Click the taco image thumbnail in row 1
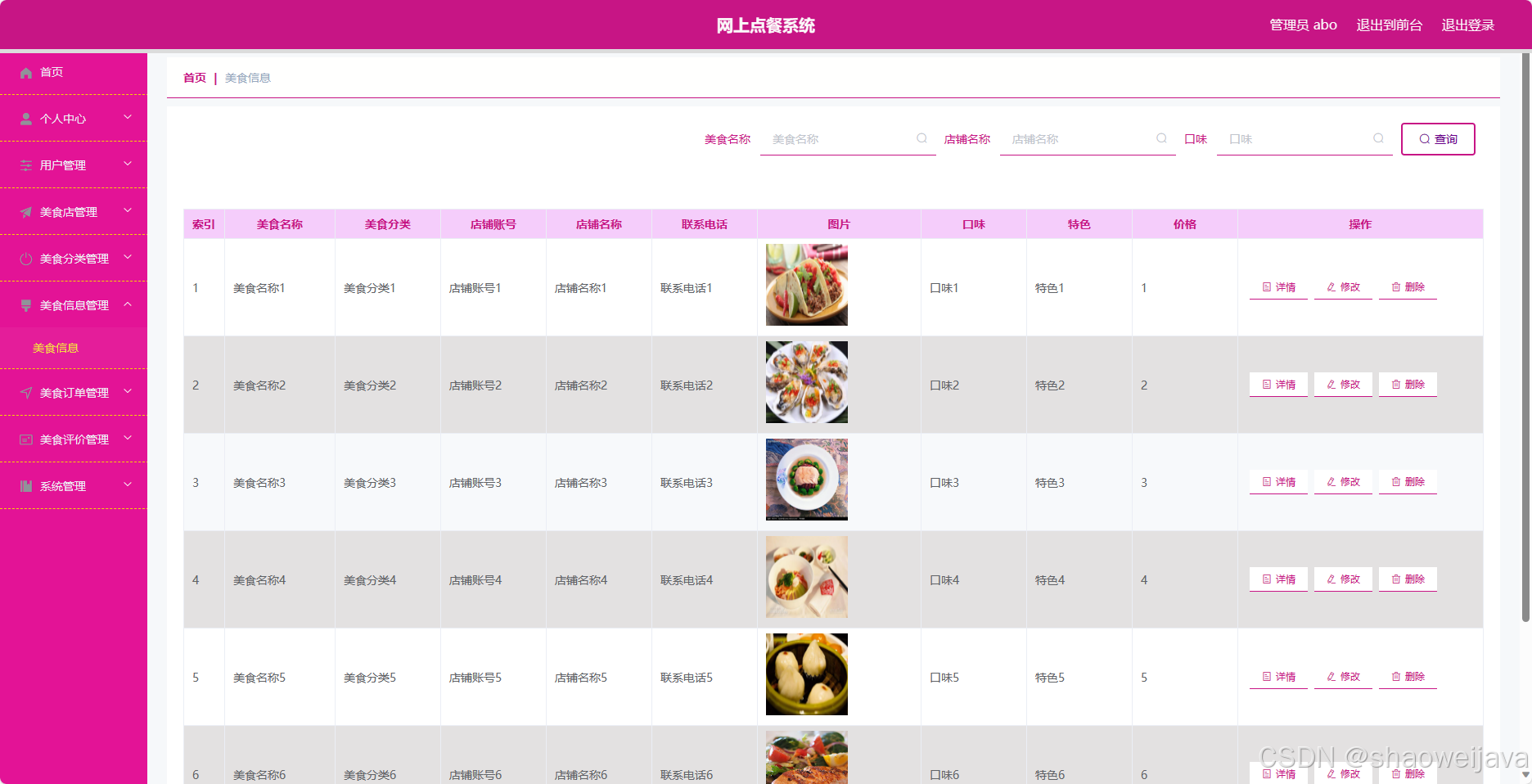Image resolution: width=1532 pixels, height=784 pixels. point(807,285)
